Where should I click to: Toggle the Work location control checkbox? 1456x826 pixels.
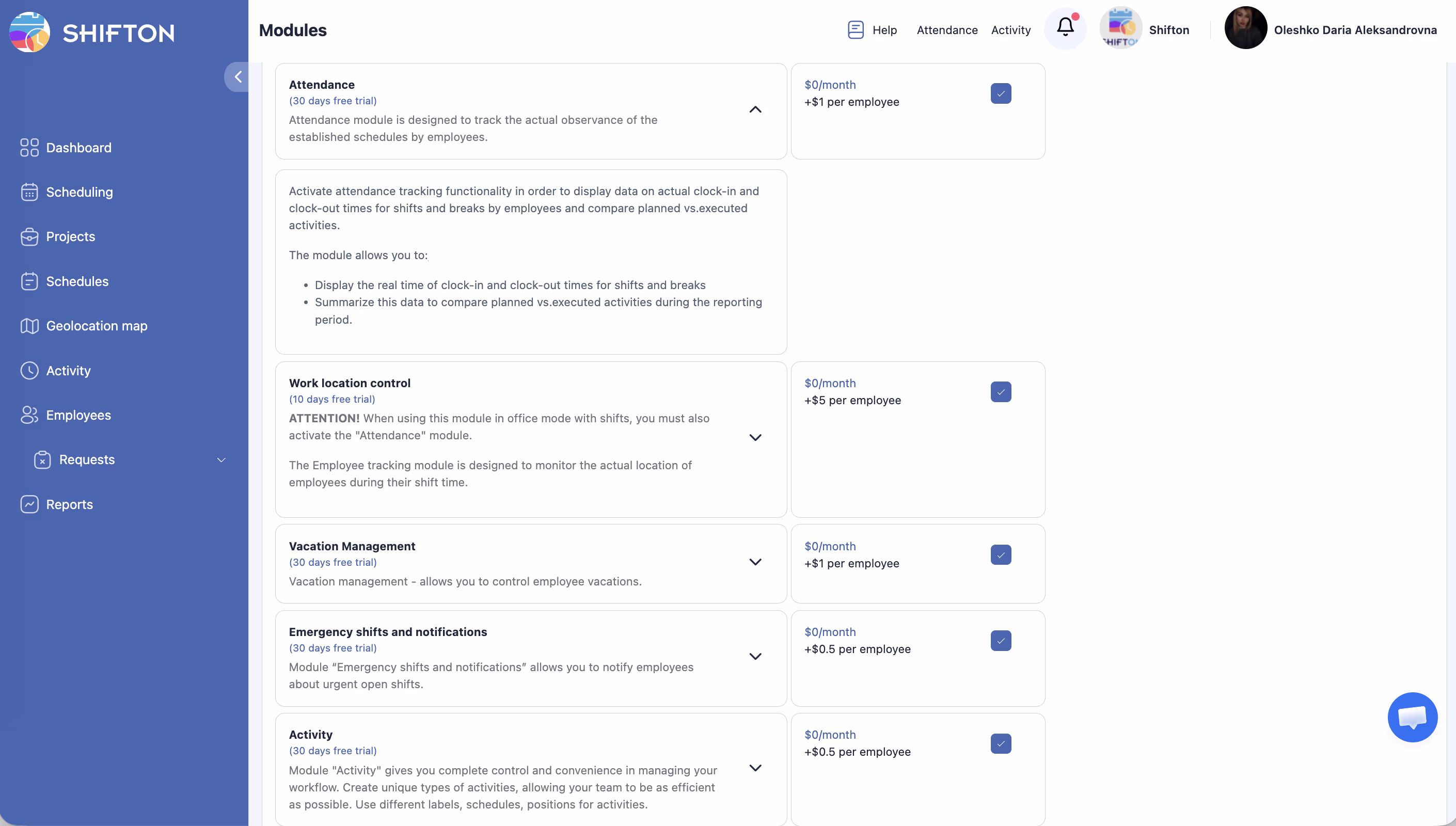(1001, 392)
